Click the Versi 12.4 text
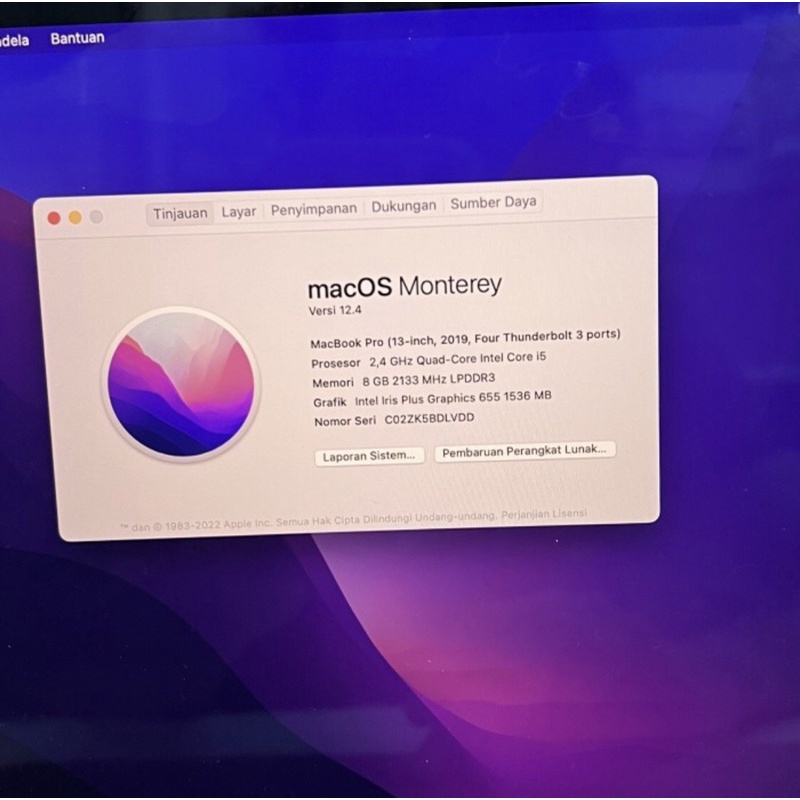Image resolution: width=800 pixels, height=800 pixels. [x=335, y=310]
